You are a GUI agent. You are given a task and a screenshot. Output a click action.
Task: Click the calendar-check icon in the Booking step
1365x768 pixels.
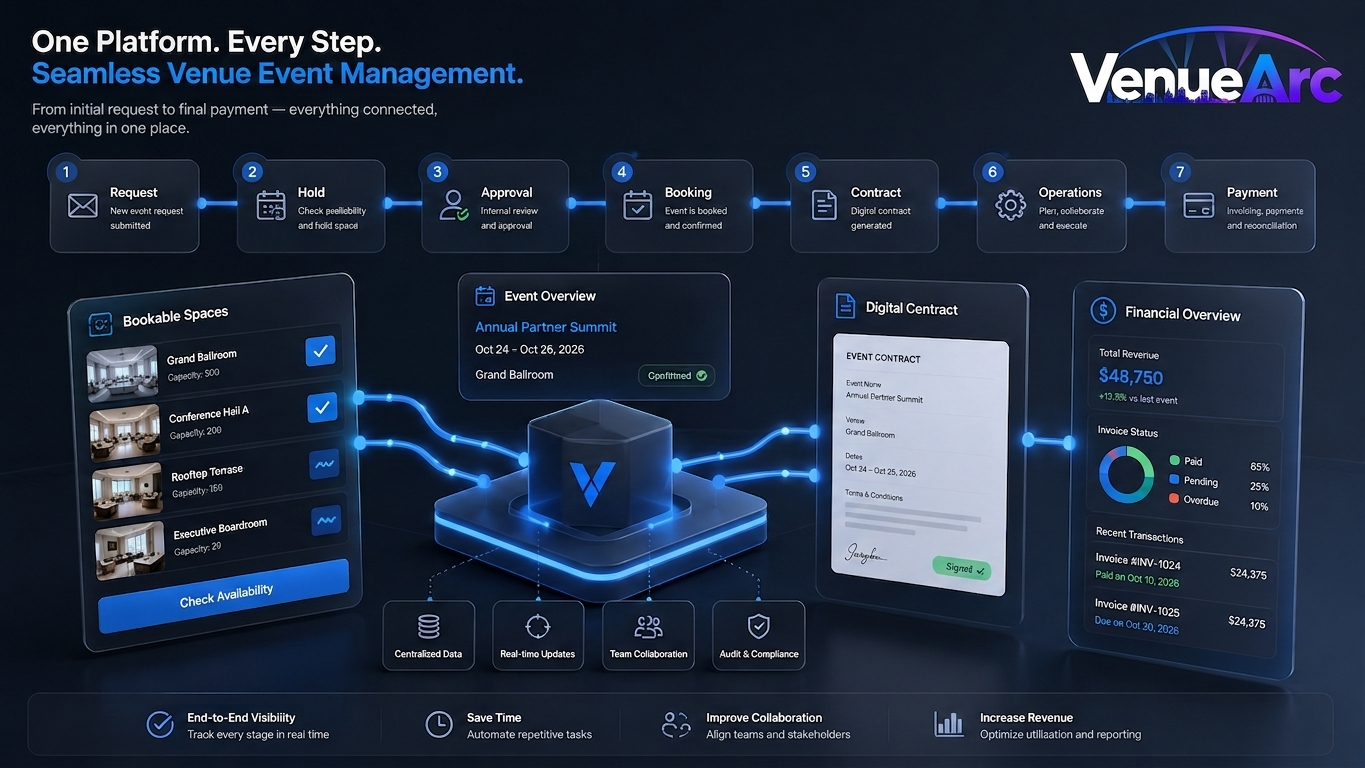[x=638, y=206]
